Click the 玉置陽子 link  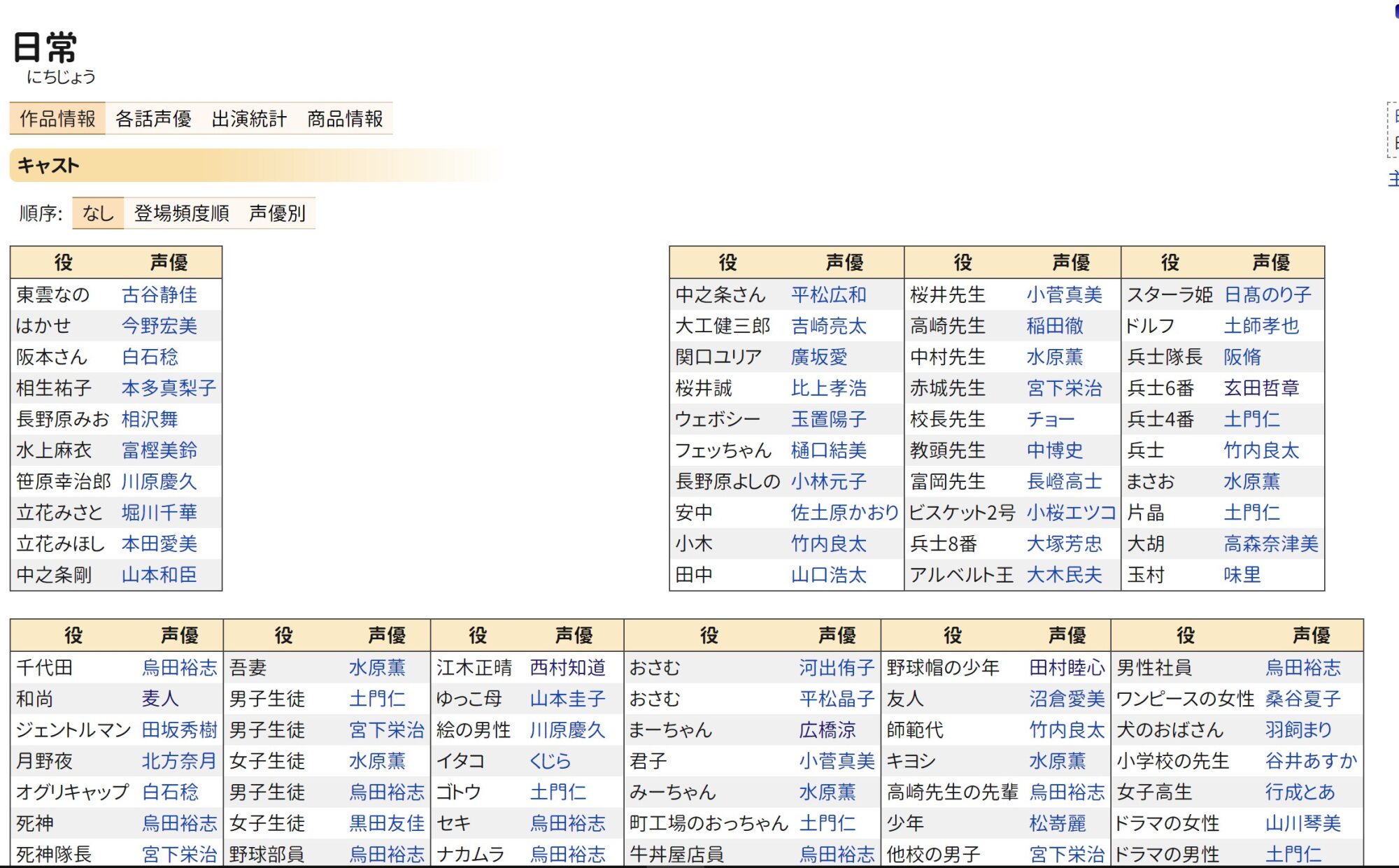[x=829, y=419]
